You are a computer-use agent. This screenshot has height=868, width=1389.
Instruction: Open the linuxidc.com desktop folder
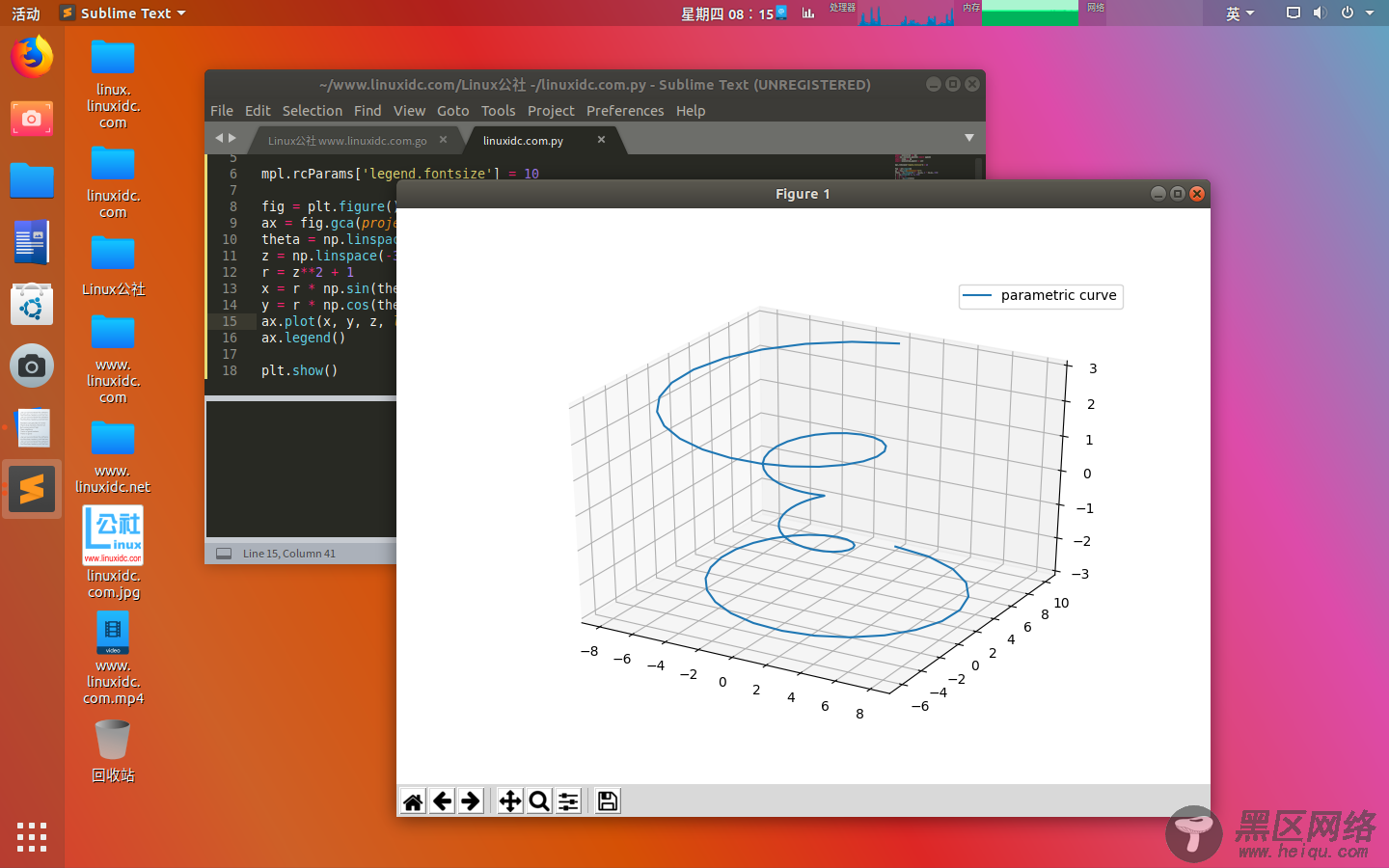coord(113,183)
